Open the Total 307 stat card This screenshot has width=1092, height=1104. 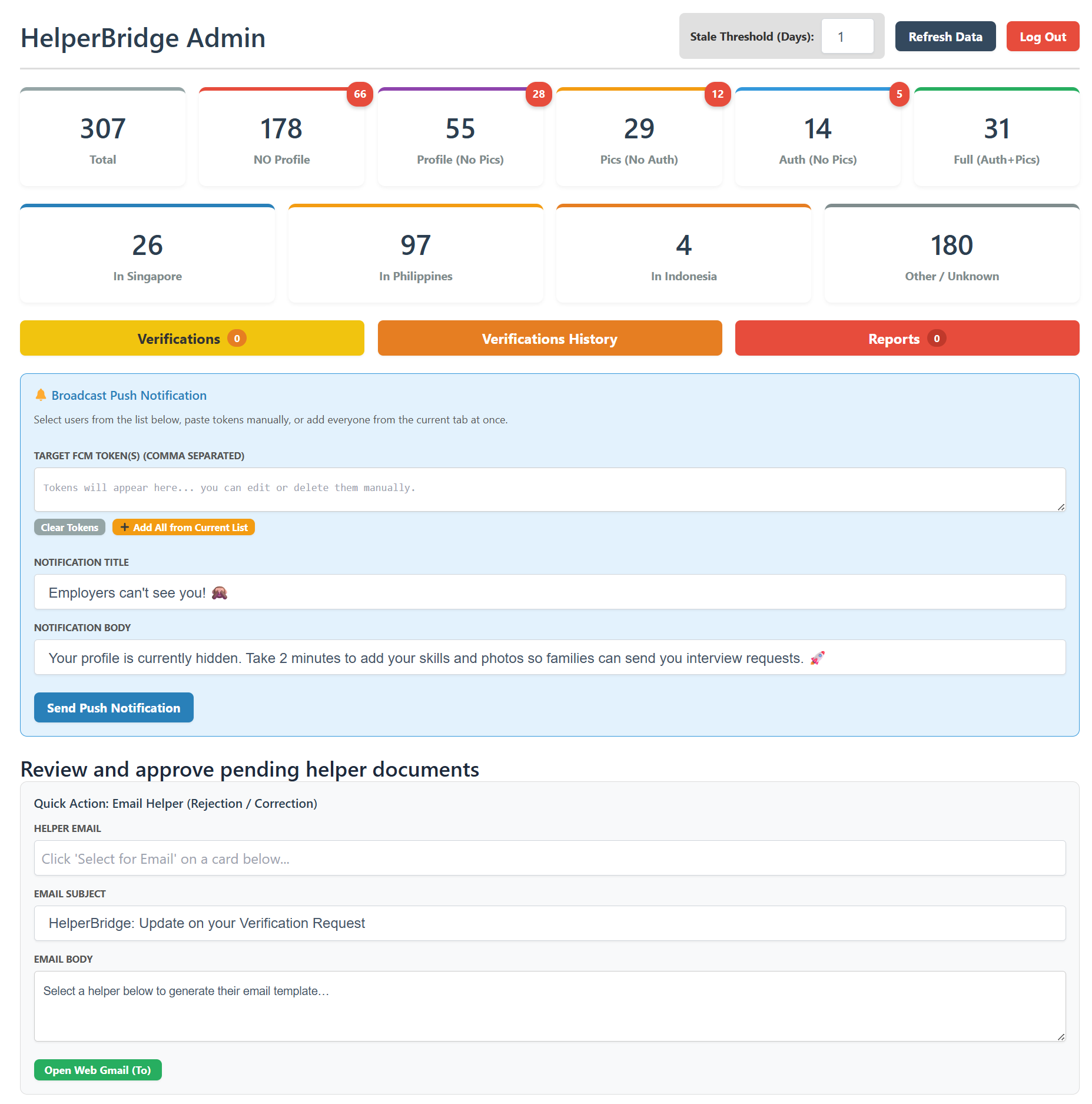tap(103, 137)
